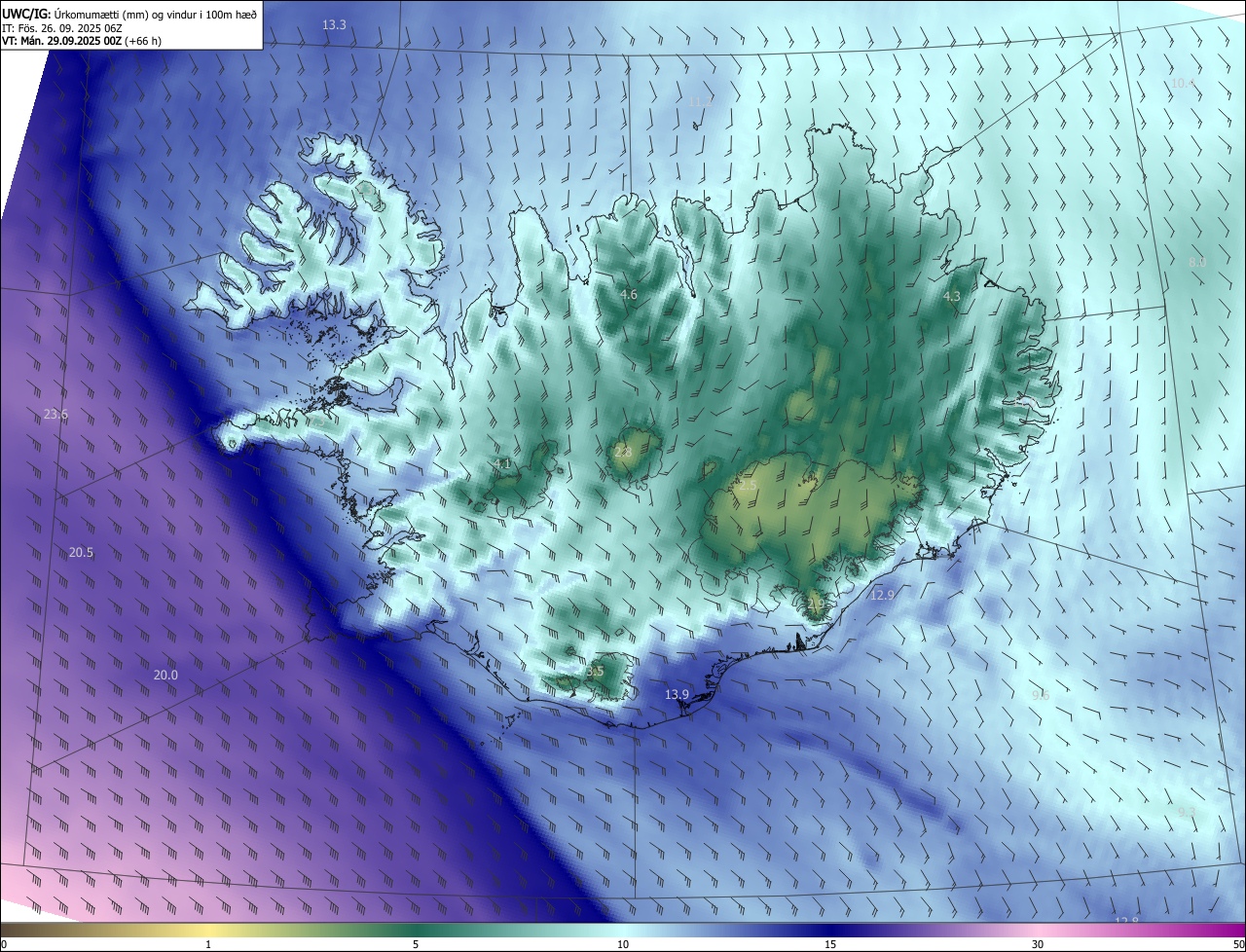Click the map value 12.9 near the southeast coast
Viewport: 1246px width, 952px height.
(882, 594)
